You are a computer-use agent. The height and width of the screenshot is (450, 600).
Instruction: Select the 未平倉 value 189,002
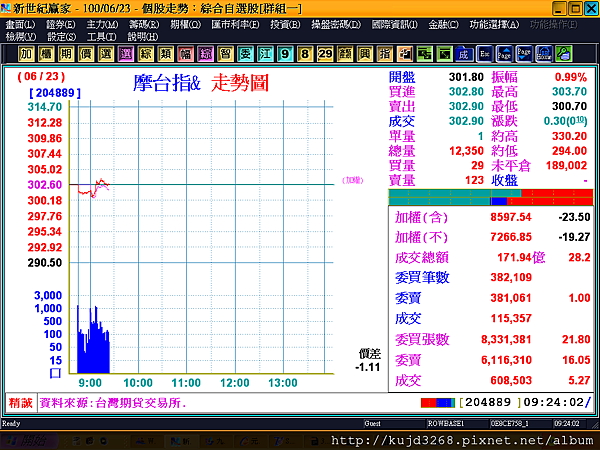point(566,165)
